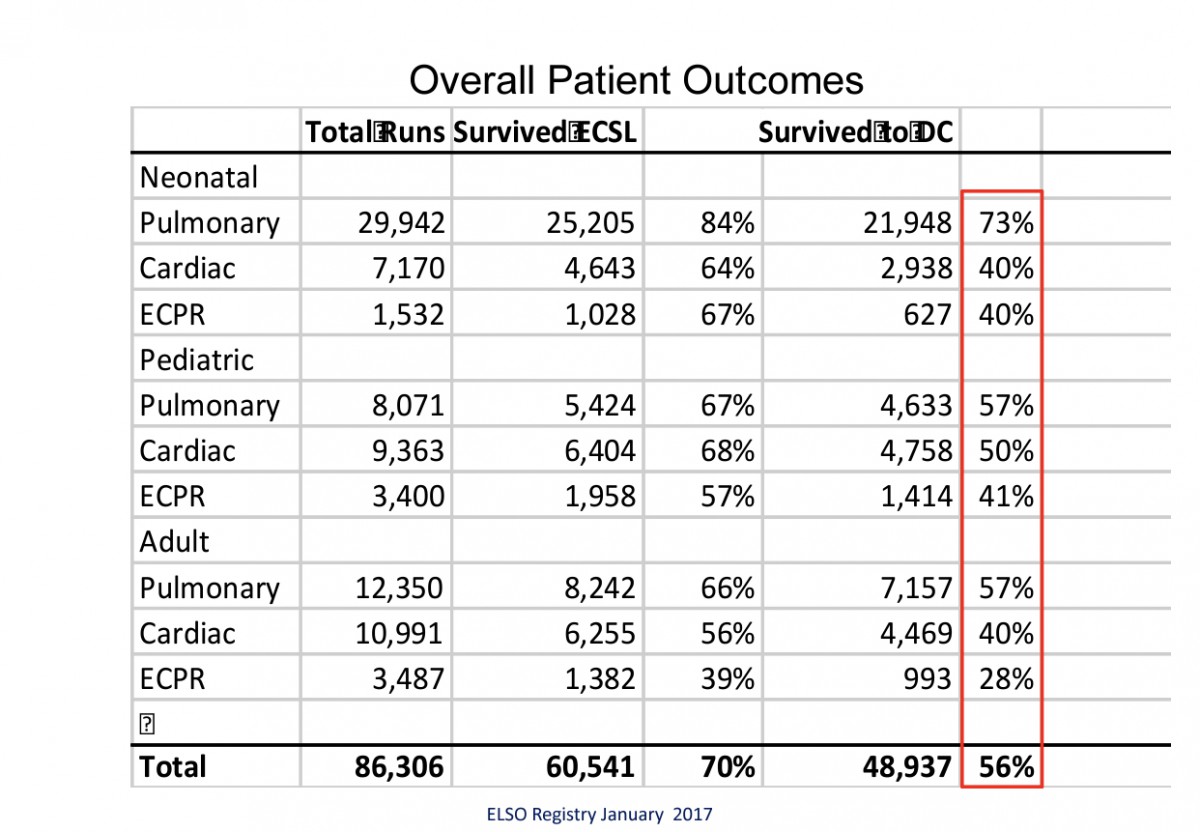Image resolution: width=1200 pixels, height=832 pixels.
Task: Select the 12,350 adult pulmonary runs cell
Action: click(x=399, y=588)
